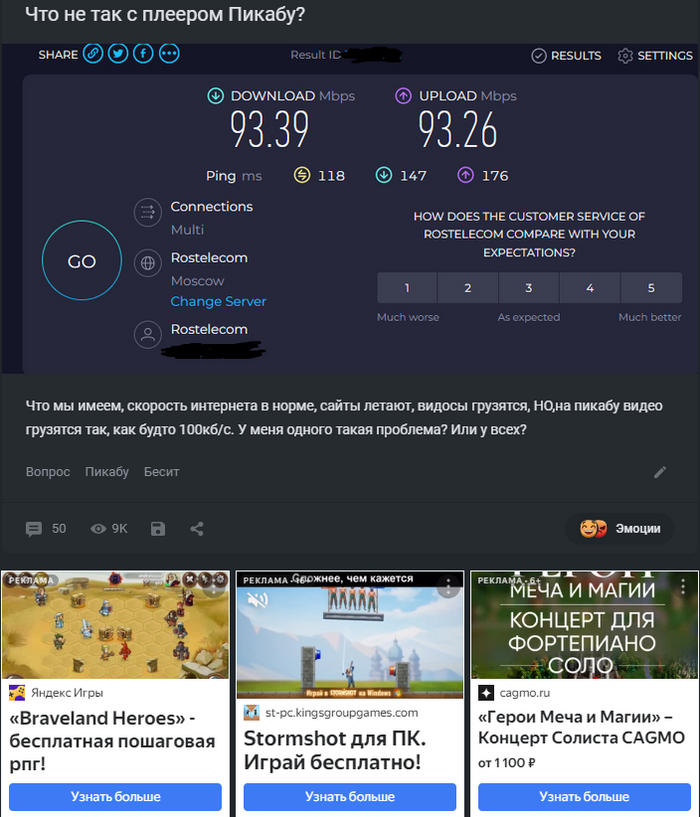The image size is (700, 817).
Task: Share result on Facebook
Action: (143, 54)
